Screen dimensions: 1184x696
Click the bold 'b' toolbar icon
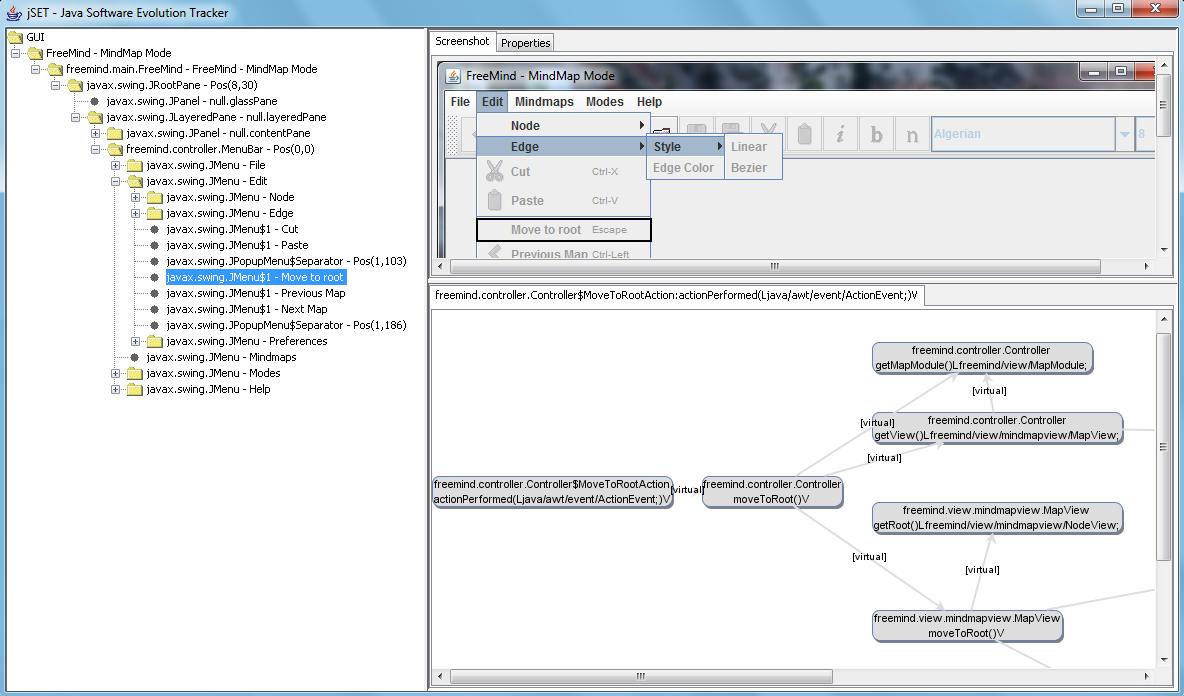click(x=876, y=135)
